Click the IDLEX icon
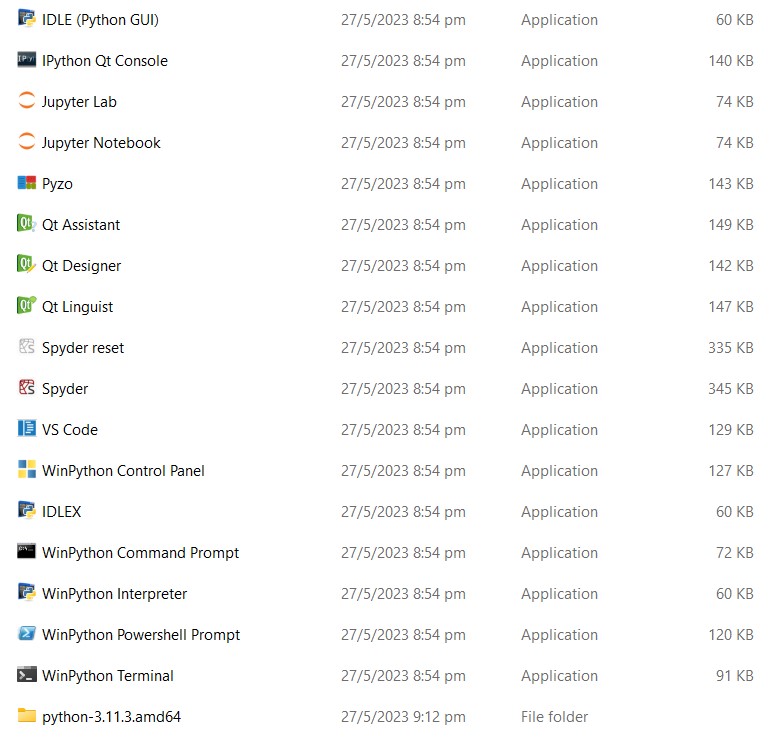 click(27, 510)
